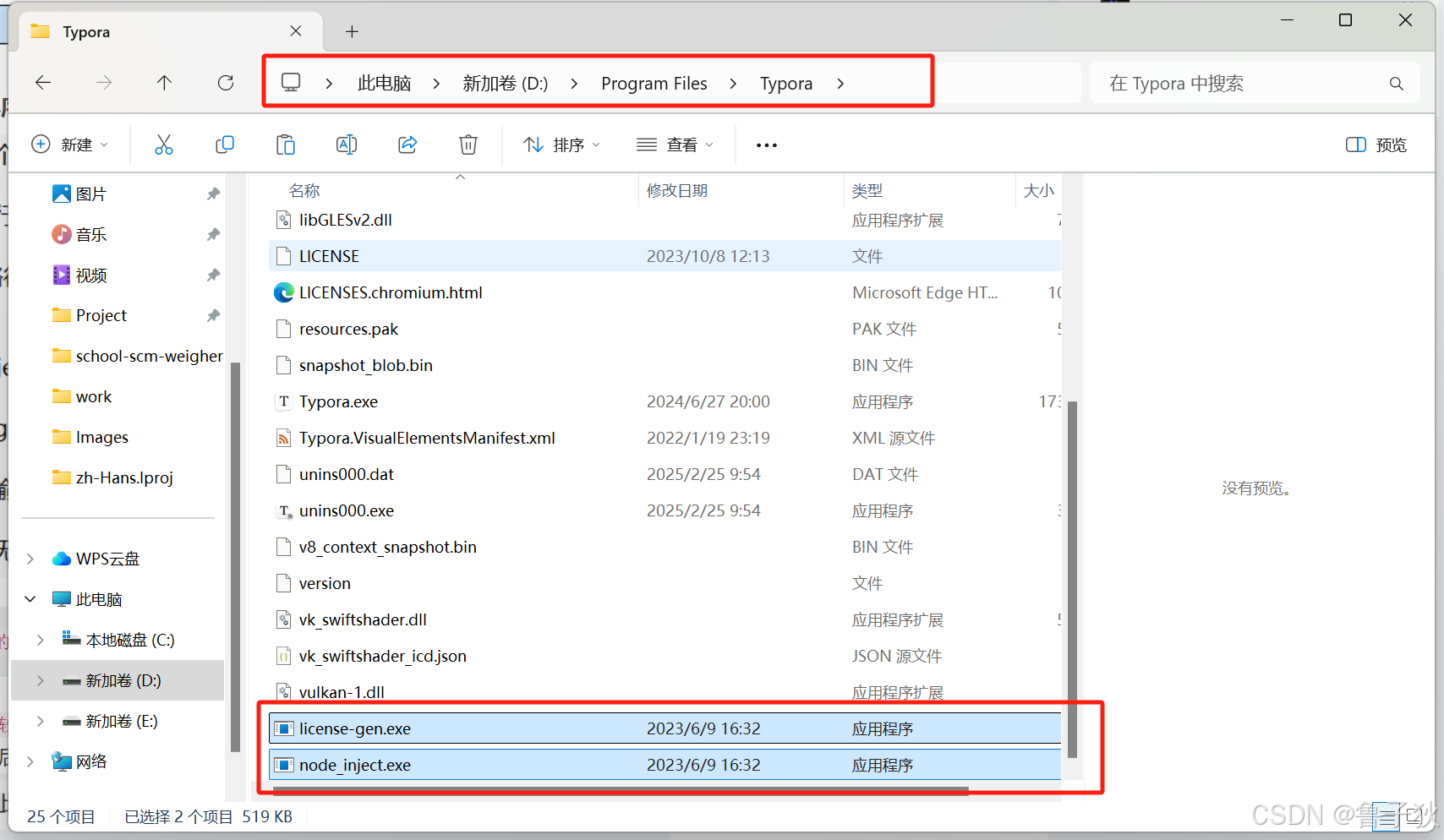Select the node_inject.exe file icon
The width and height of the screenshot is (1444, 840).
(x=284, y=765)
